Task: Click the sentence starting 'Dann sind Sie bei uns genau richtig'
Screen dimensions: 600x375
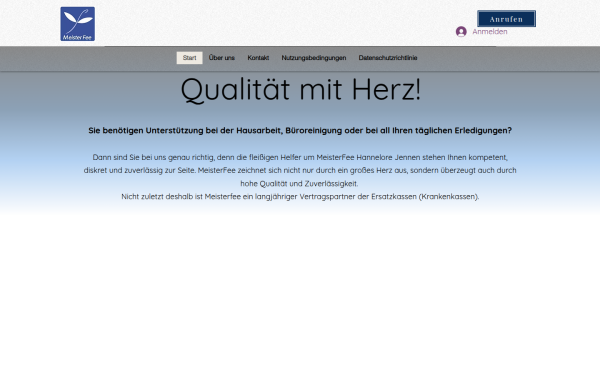Action: pyautogui.click(x=300, y=157)
